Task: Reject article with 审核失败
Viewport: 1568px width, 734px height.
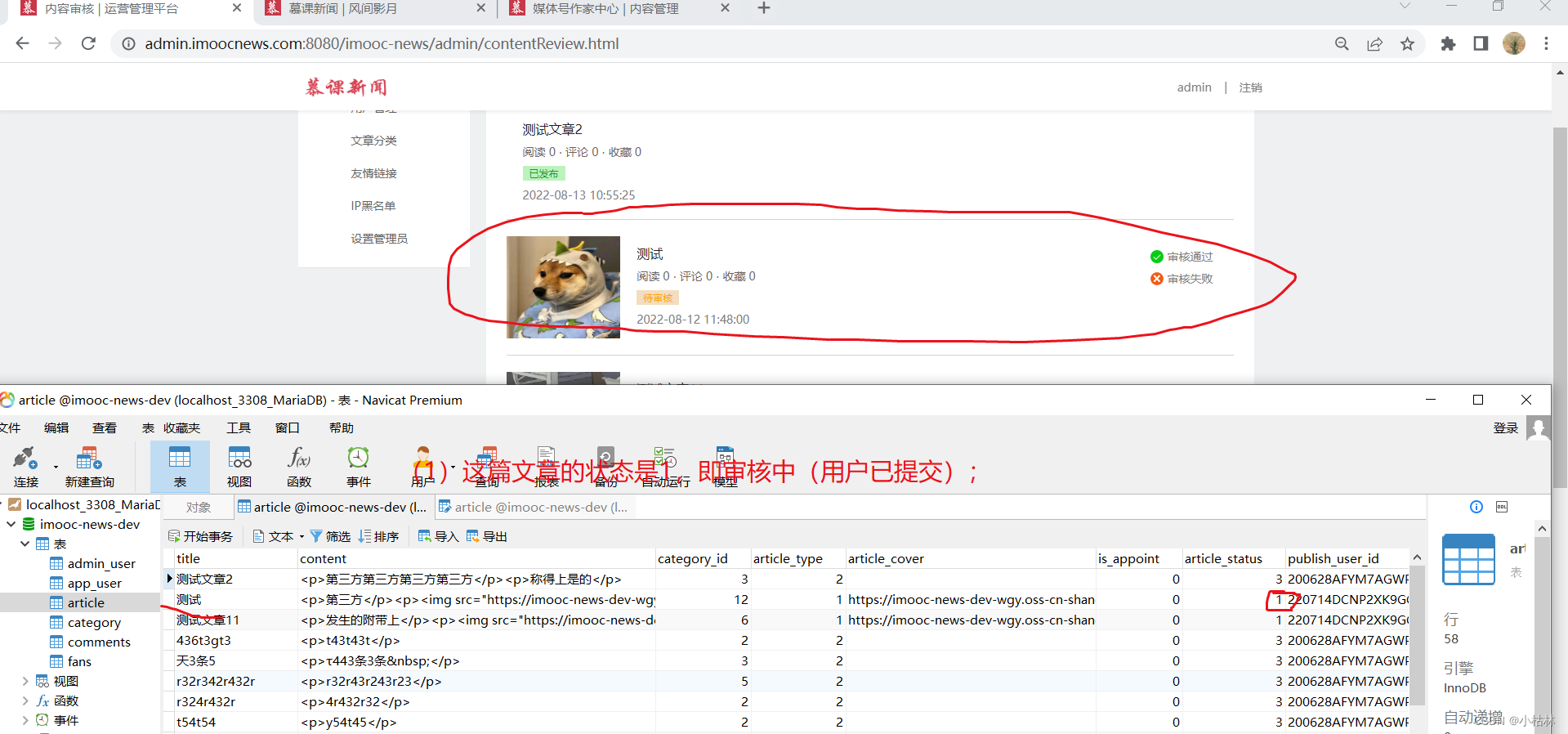Action: (1182, 279)
